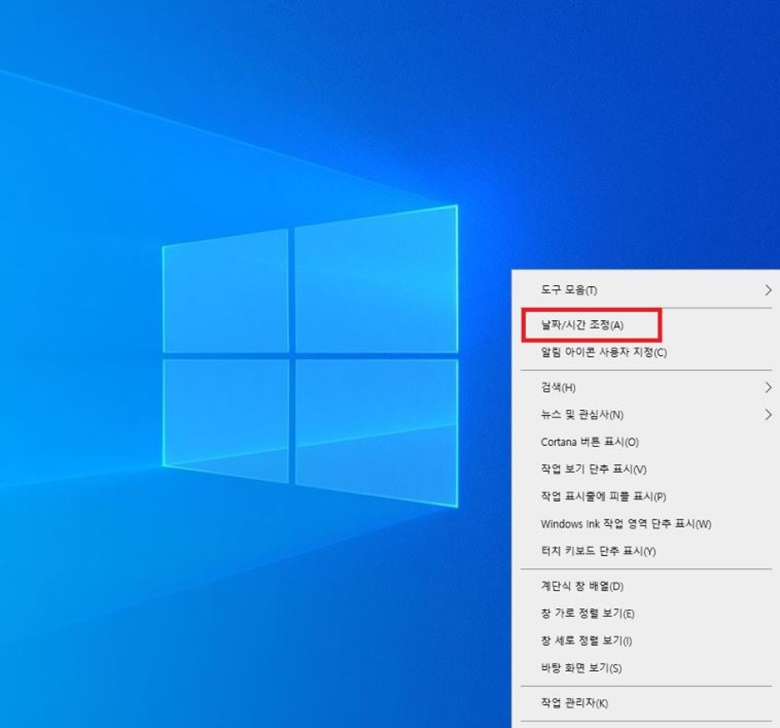780x728 pixels.
Task: Toggle Cortana 버튼 표시(O)
Action: 646,442
